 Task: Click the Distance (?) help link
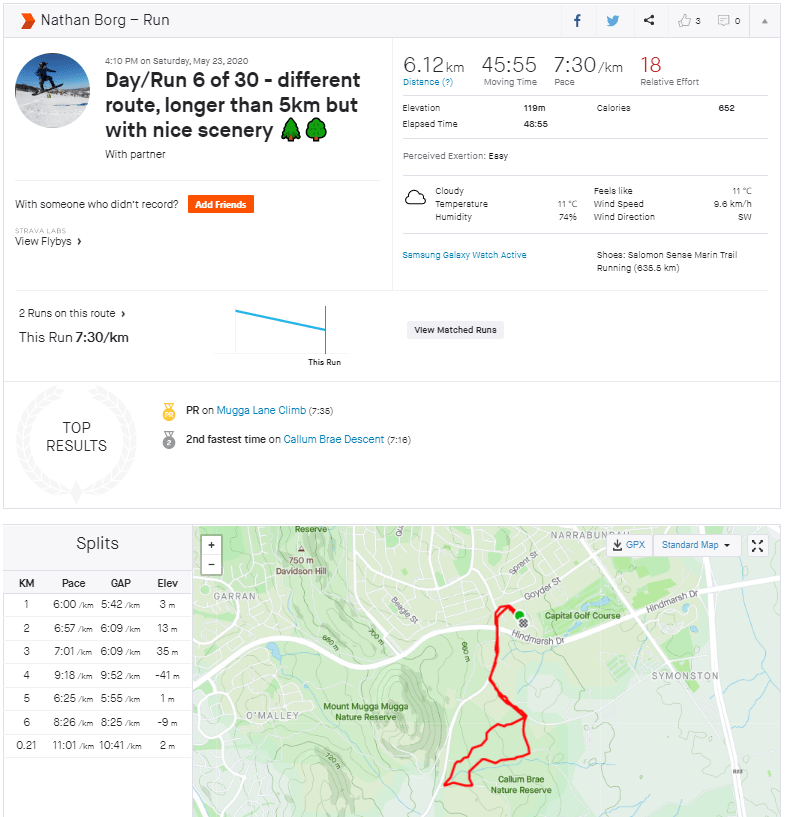pyautogui.click(x=427, y=82)
